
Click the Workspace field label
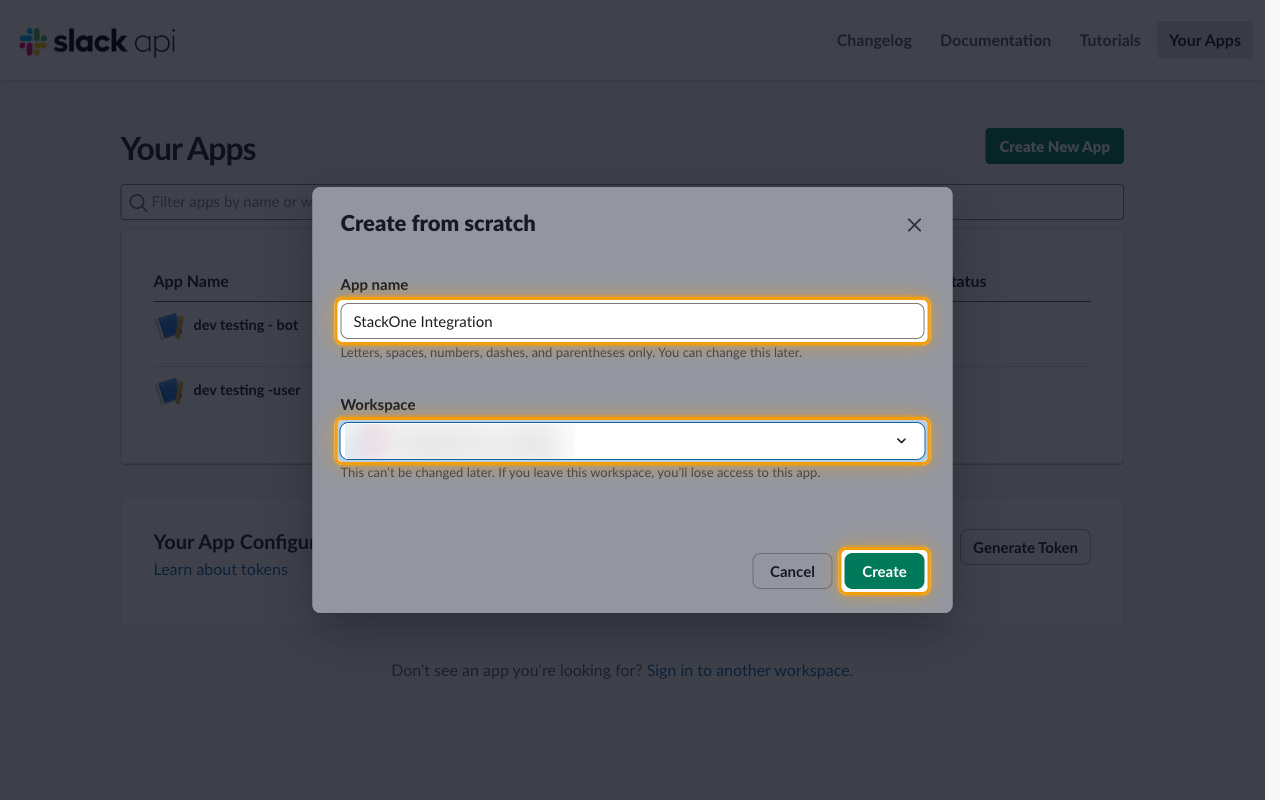click(378, 404)
